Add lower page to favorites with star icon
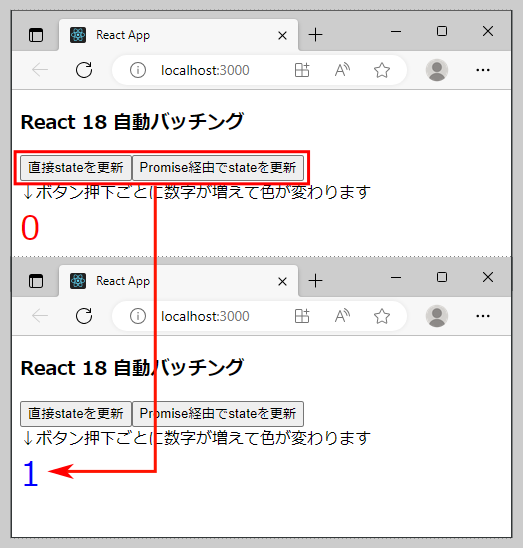The image size is (523, 548). click(382, 316)
